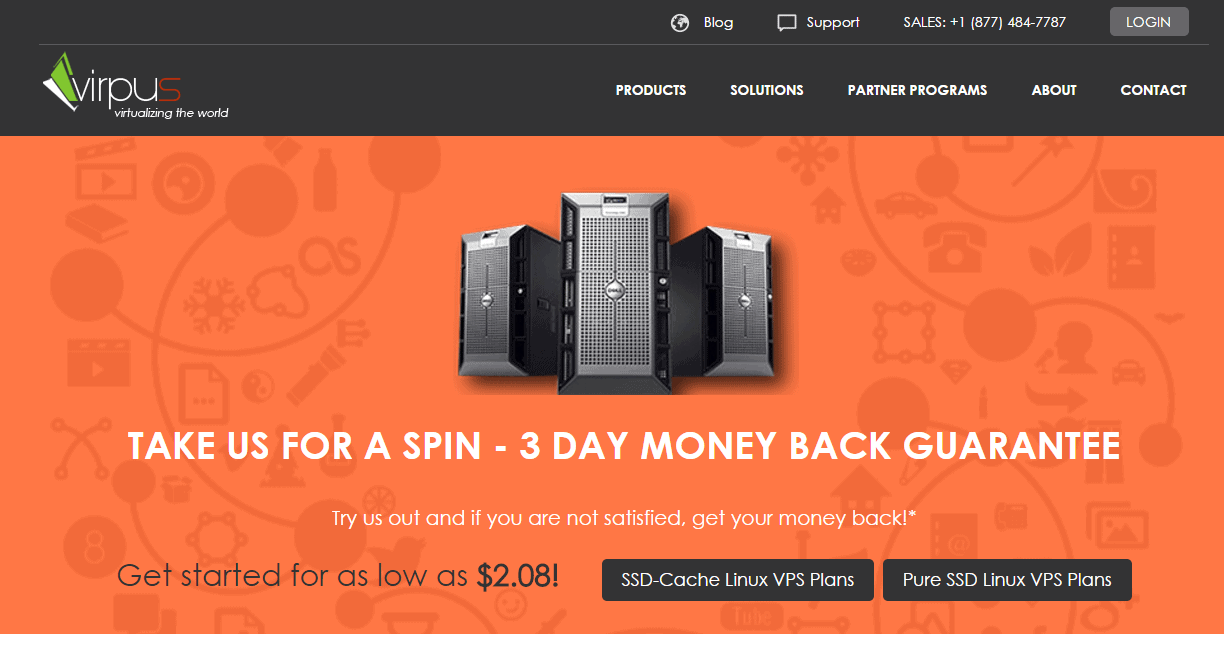The image size is (1224, 649).
Task: Click the LOGIN button
Action: 1149,22
